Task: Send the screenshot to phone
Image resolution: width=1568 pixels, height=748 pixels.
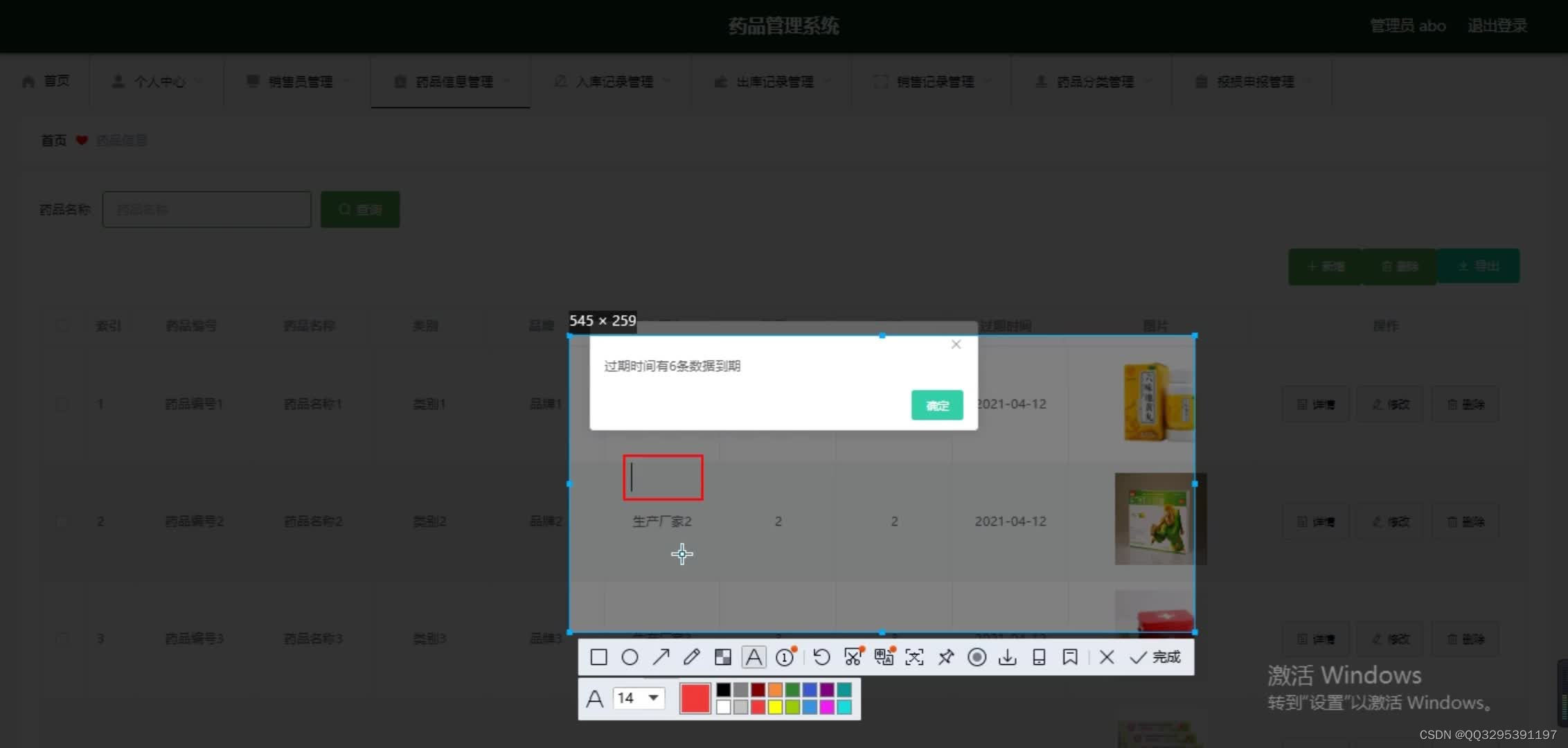Action: pyautogui.click(x=1039, y=657)
